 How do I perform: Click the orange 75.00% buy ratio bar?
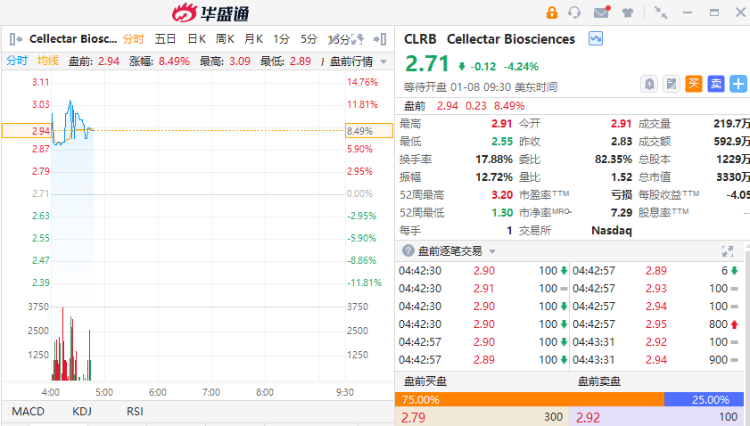coord(529,399)
